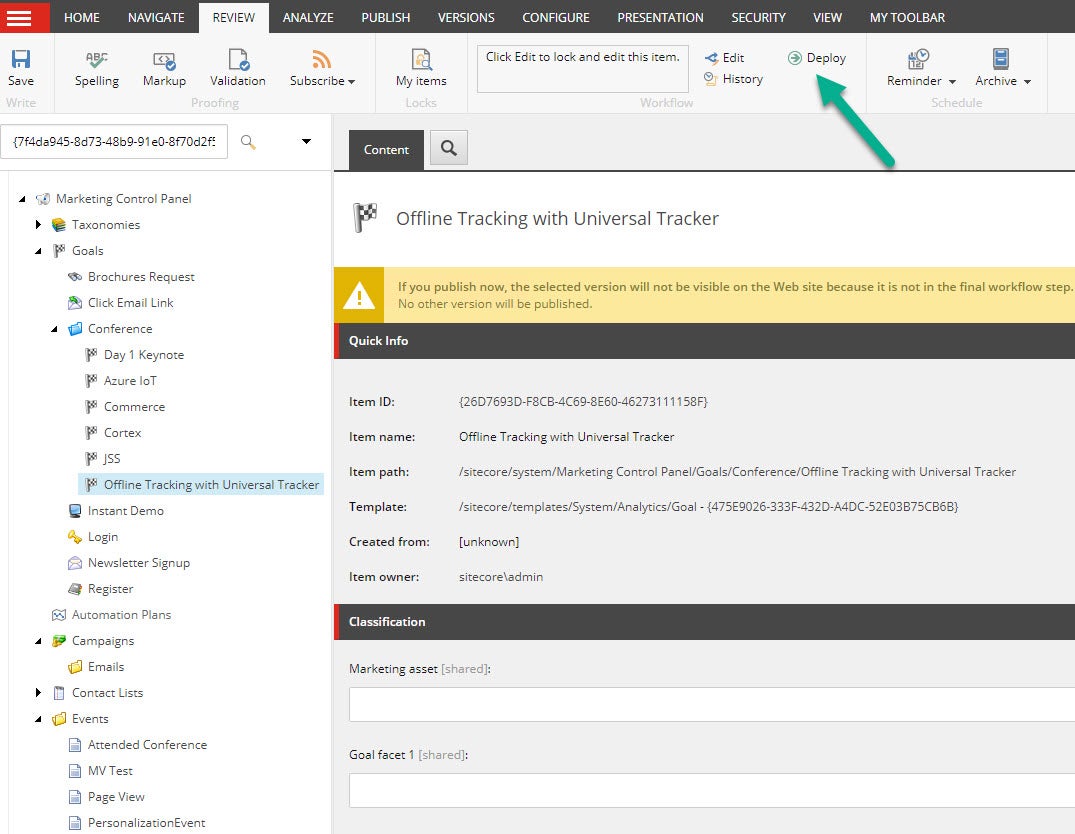This screenshot has width=1075, height=834.
Task: Run the Validation tool
Action: pyautogui.click(x=237, y=66)
